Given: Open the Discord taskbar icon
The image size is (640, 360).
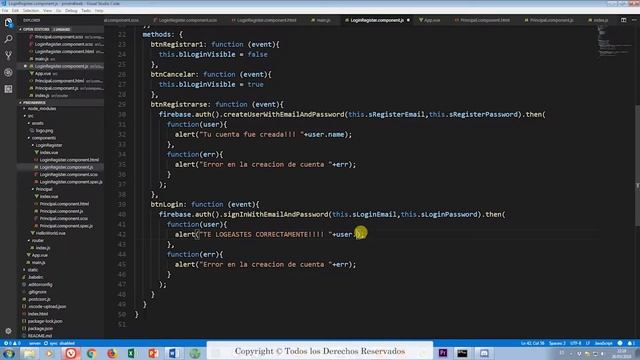Looking at the screenshot, I should click(484, 353).
